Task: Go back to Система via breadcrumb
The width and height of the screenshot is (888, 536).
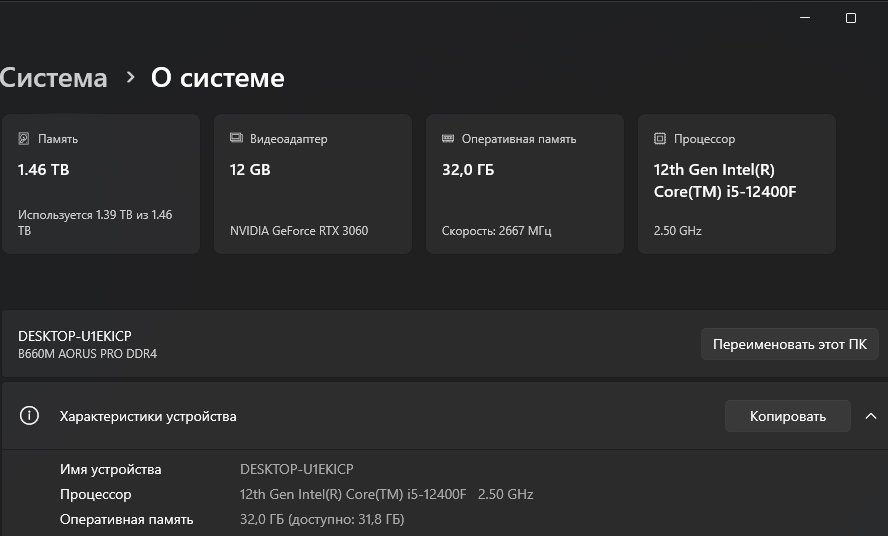Action: (53, 78)
